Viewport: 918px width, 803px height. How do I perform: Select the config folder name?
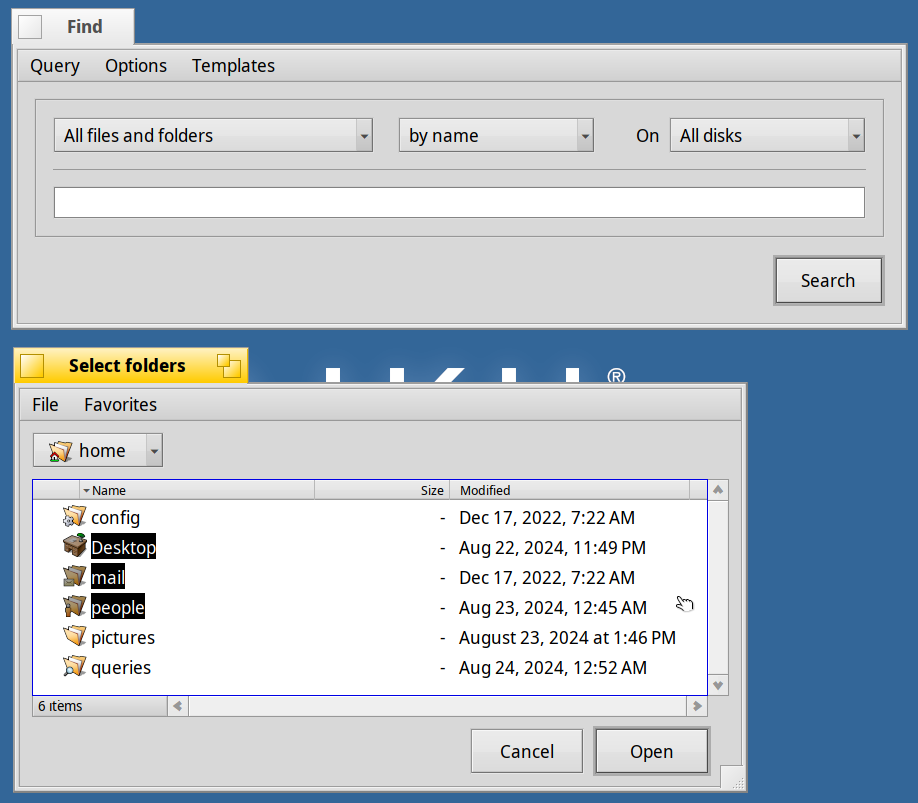(x=115, y=517)
